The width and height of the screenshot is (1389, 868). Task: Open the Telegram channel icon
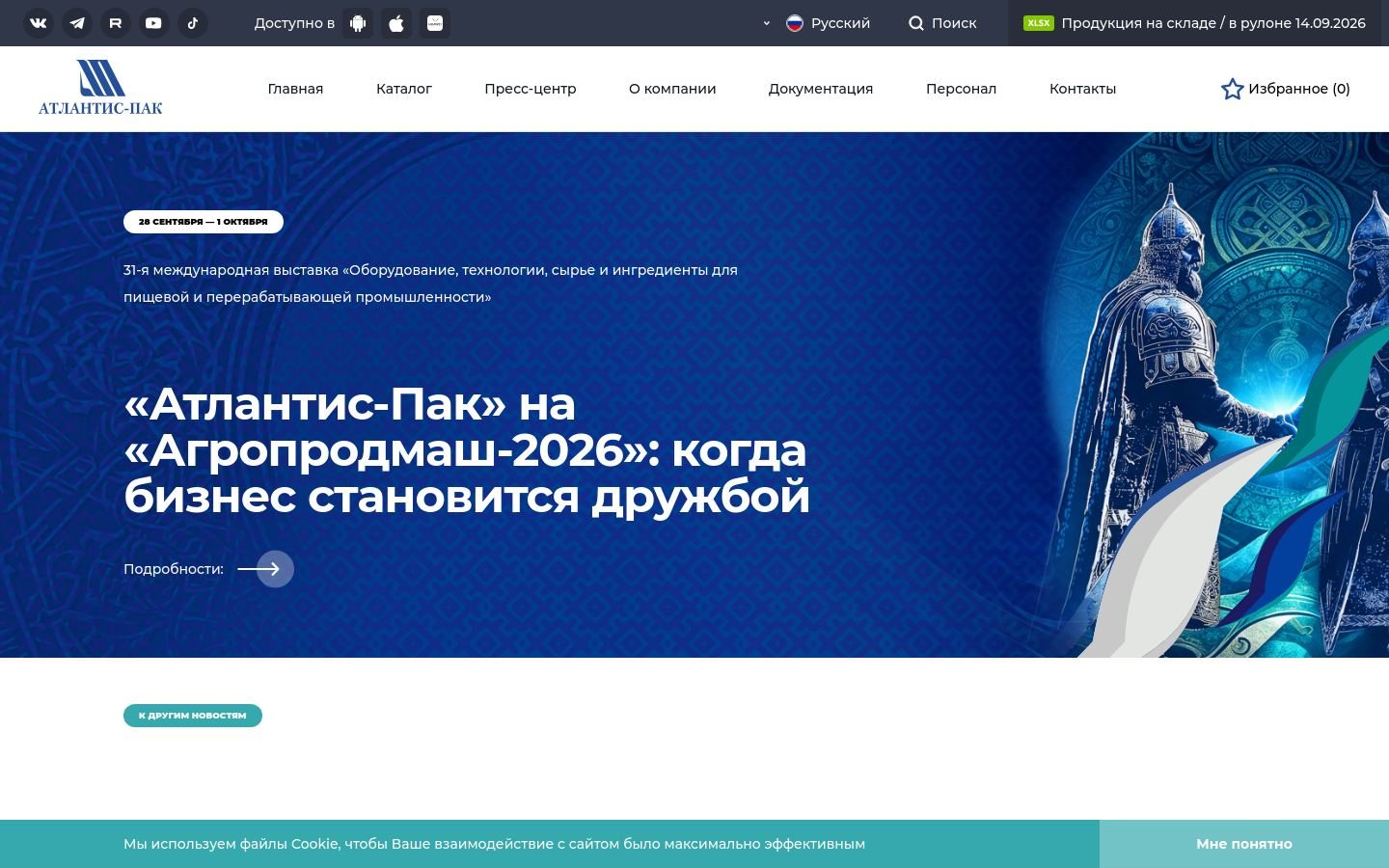click(x=77, y=23)
